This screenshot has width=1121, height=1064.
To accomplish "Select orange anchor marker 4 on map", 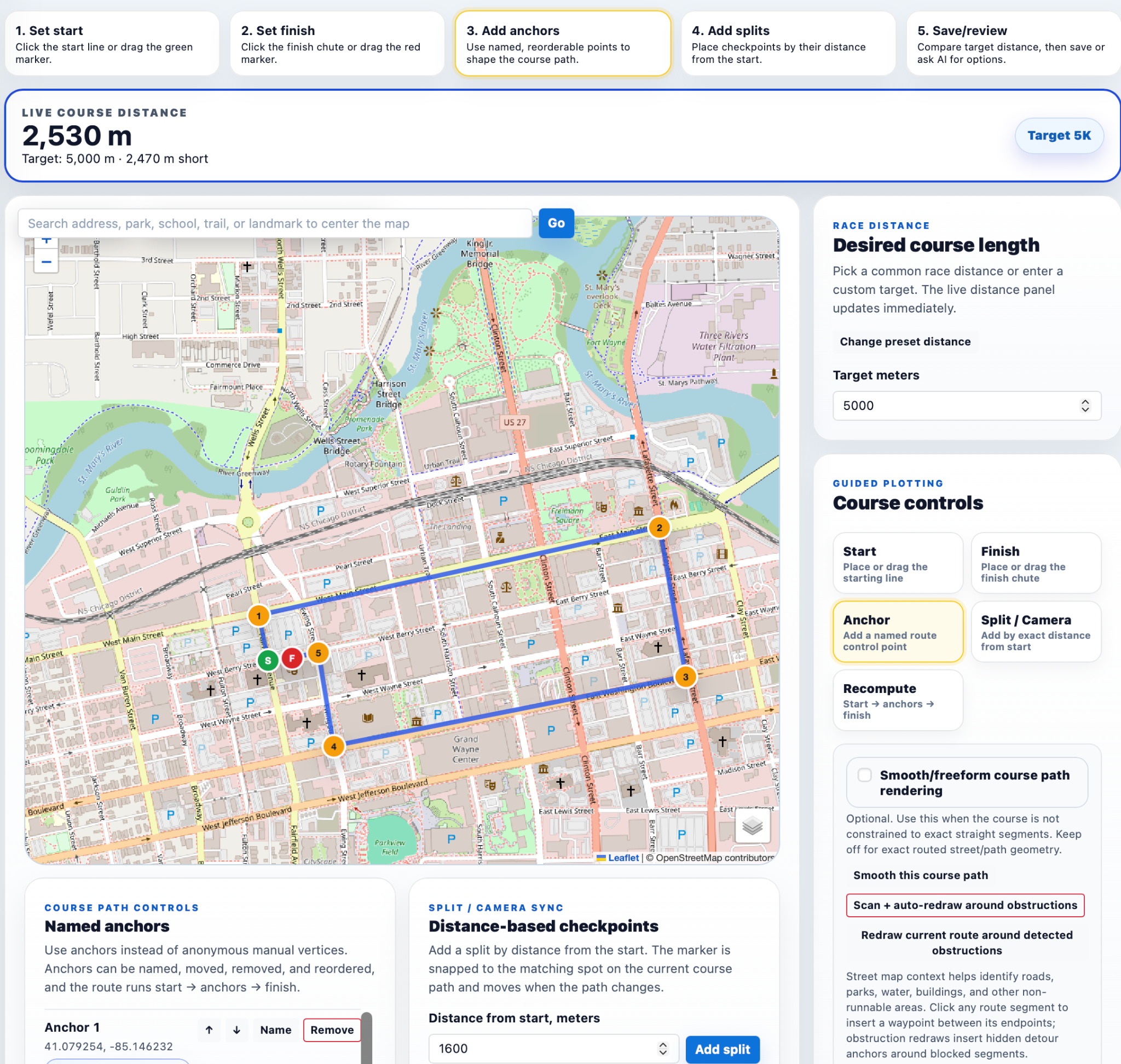I will [333, 747].
